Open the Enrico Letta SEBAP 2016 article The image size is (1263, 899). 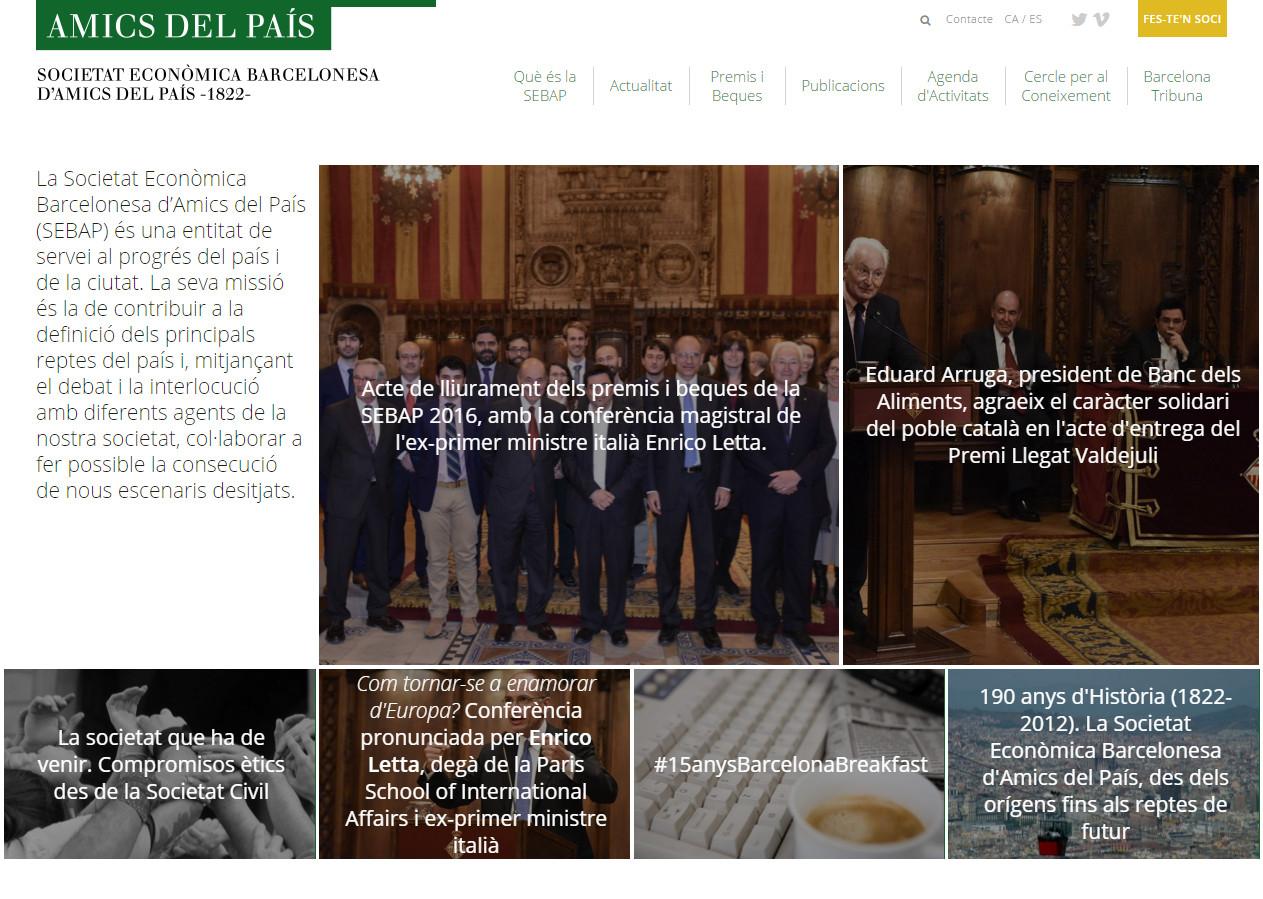(578, 414)
